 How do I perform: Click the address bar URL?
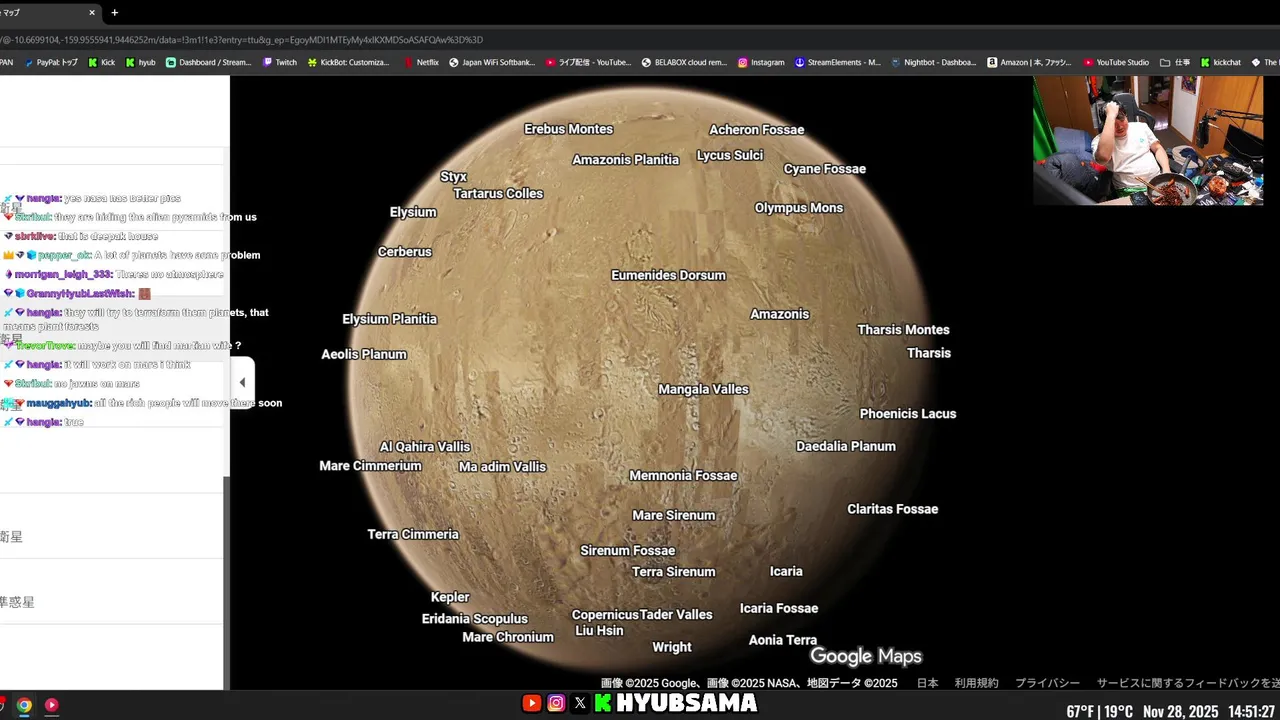pyautogui.click(x=243, y=40)
